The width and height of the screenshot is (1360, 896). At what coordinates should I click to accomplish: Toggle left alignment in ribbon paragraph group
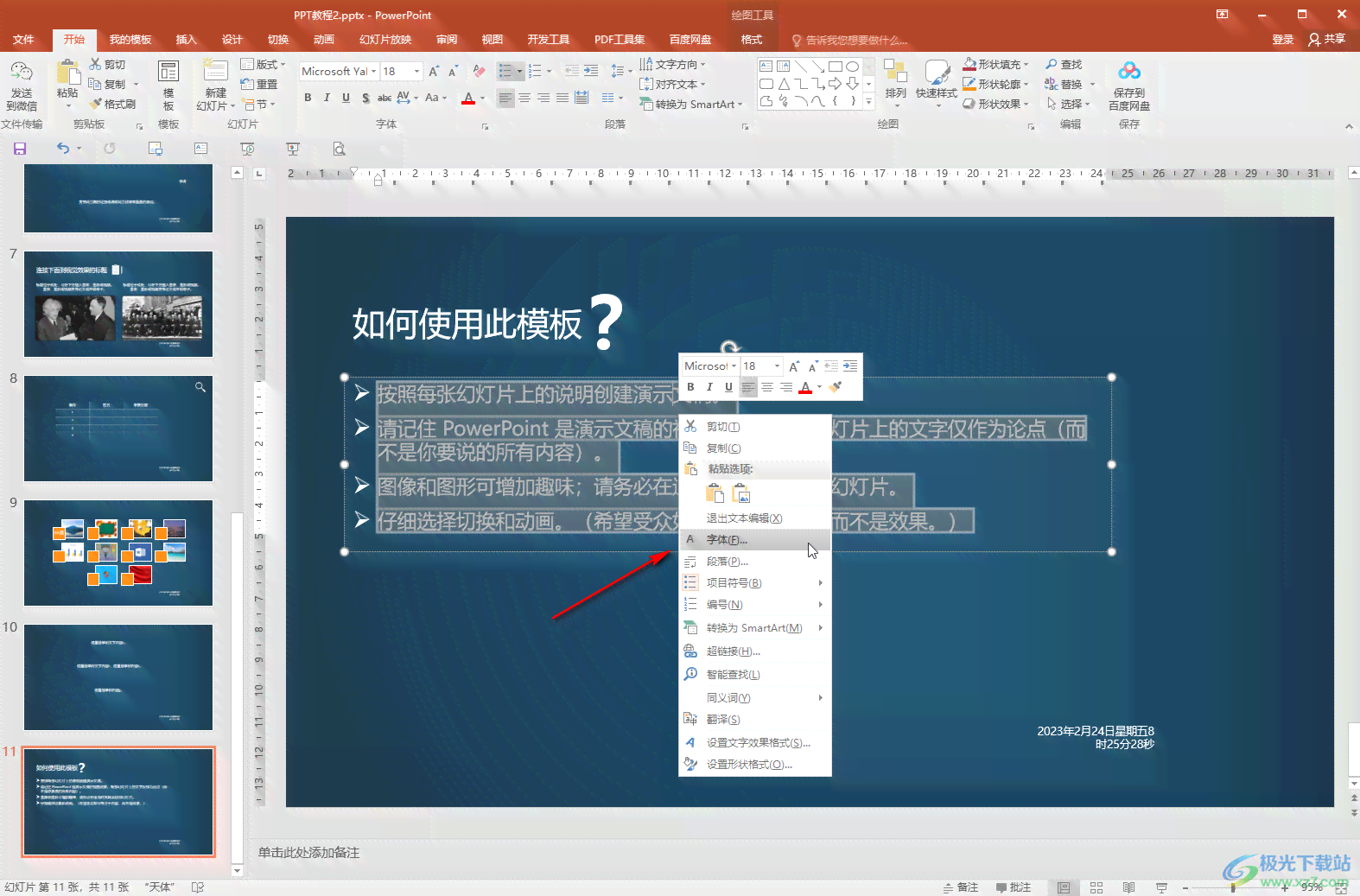pos(505,98)
